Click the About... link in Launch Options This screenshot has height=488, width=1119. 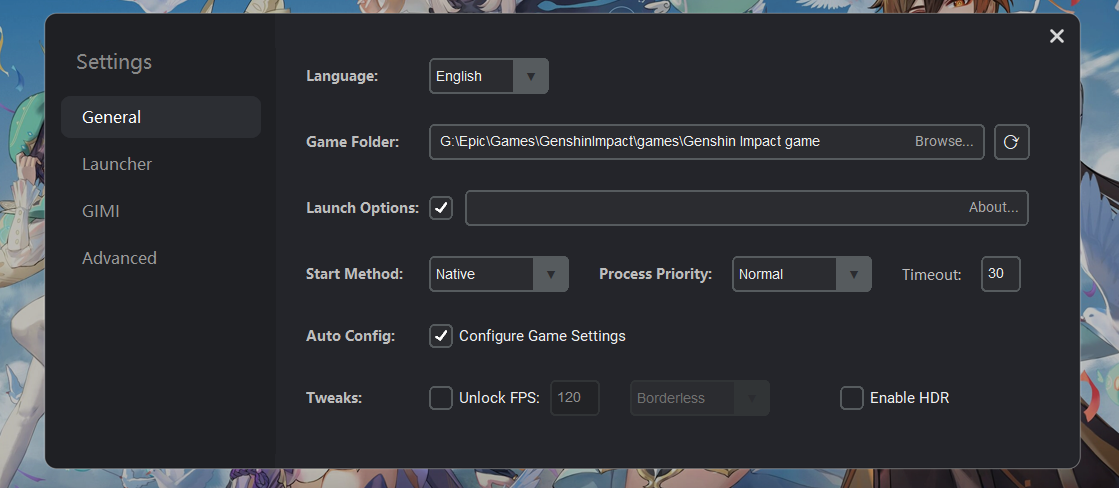pos(993,208)
